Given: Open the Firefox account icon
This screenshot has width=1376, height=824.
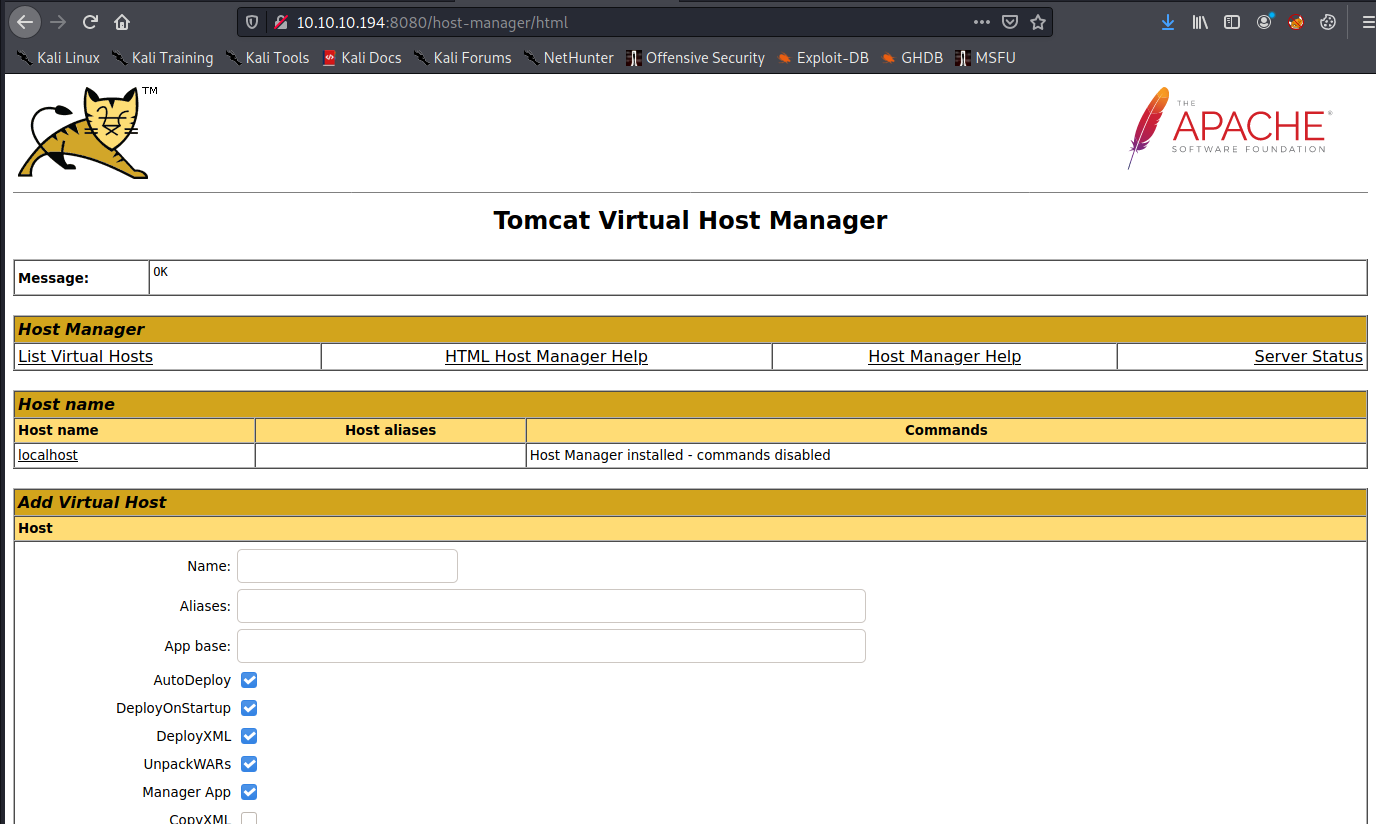Looking at the screenshot, I should click(x=1264, y=21).
